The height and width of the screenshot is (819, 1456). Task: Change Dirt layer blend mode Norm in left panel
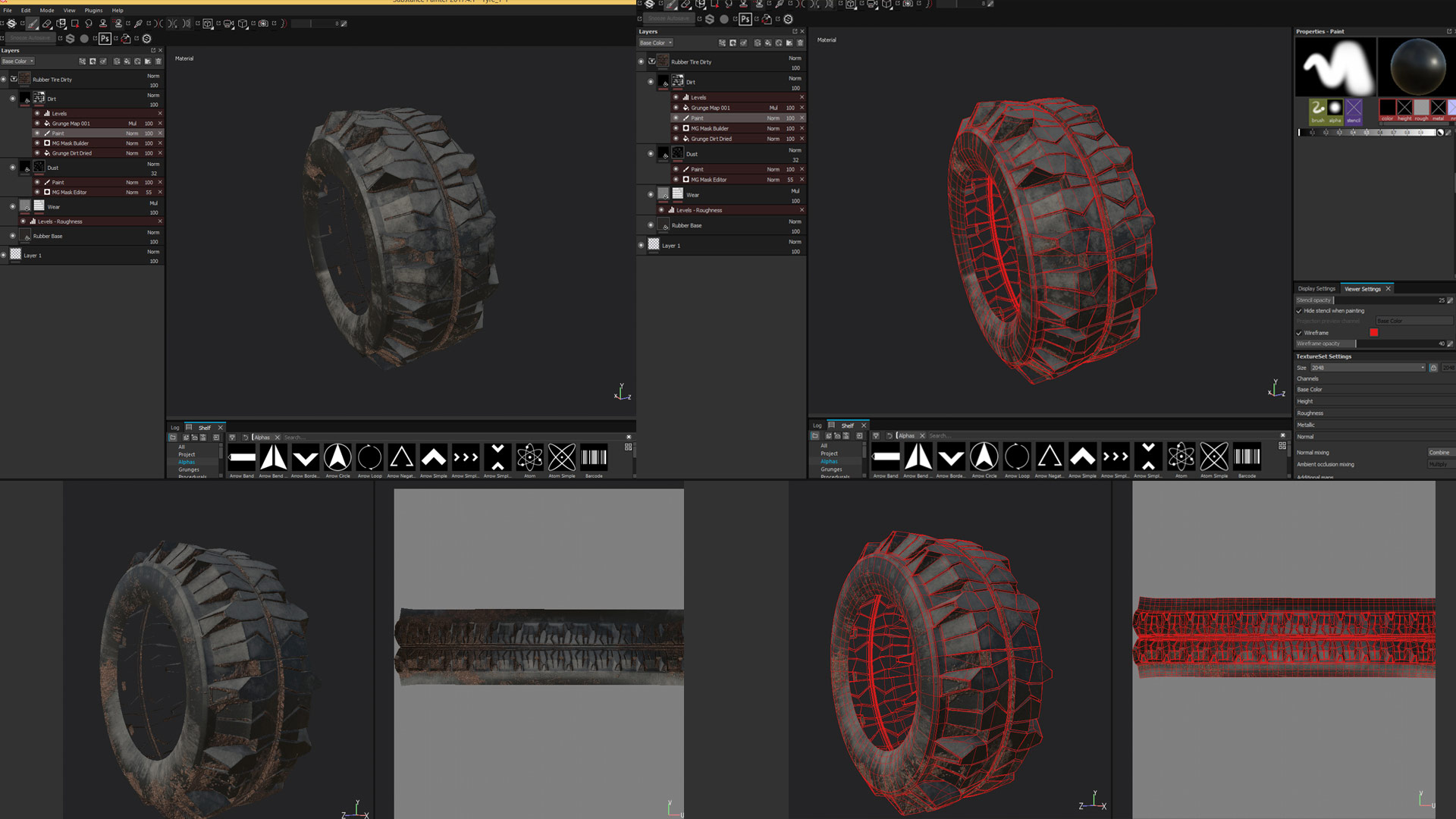tap(153, 96)
